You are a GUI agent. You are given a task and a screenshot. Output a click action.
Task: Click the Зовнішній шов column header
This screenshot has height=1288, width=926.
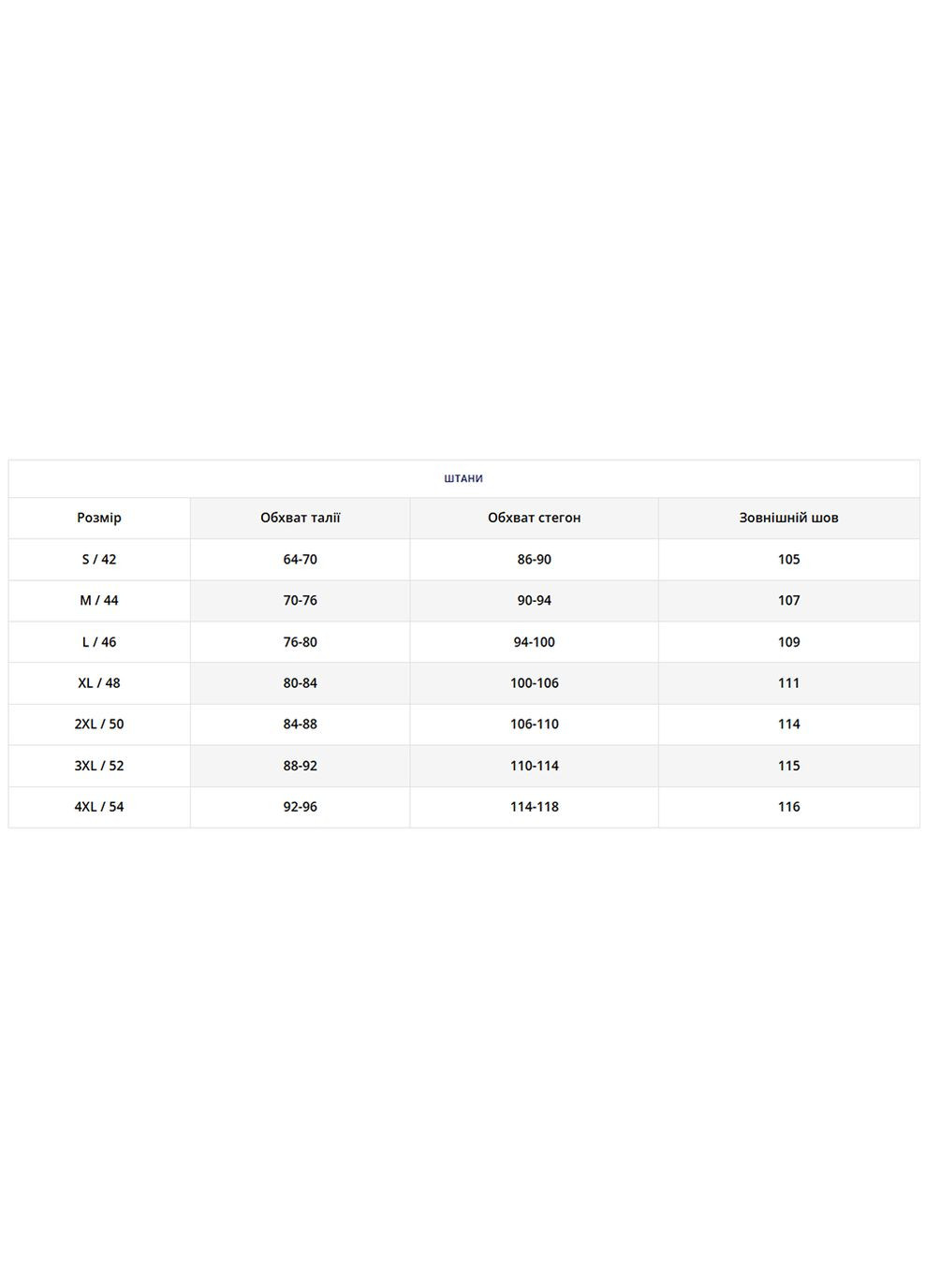(788, 518)
